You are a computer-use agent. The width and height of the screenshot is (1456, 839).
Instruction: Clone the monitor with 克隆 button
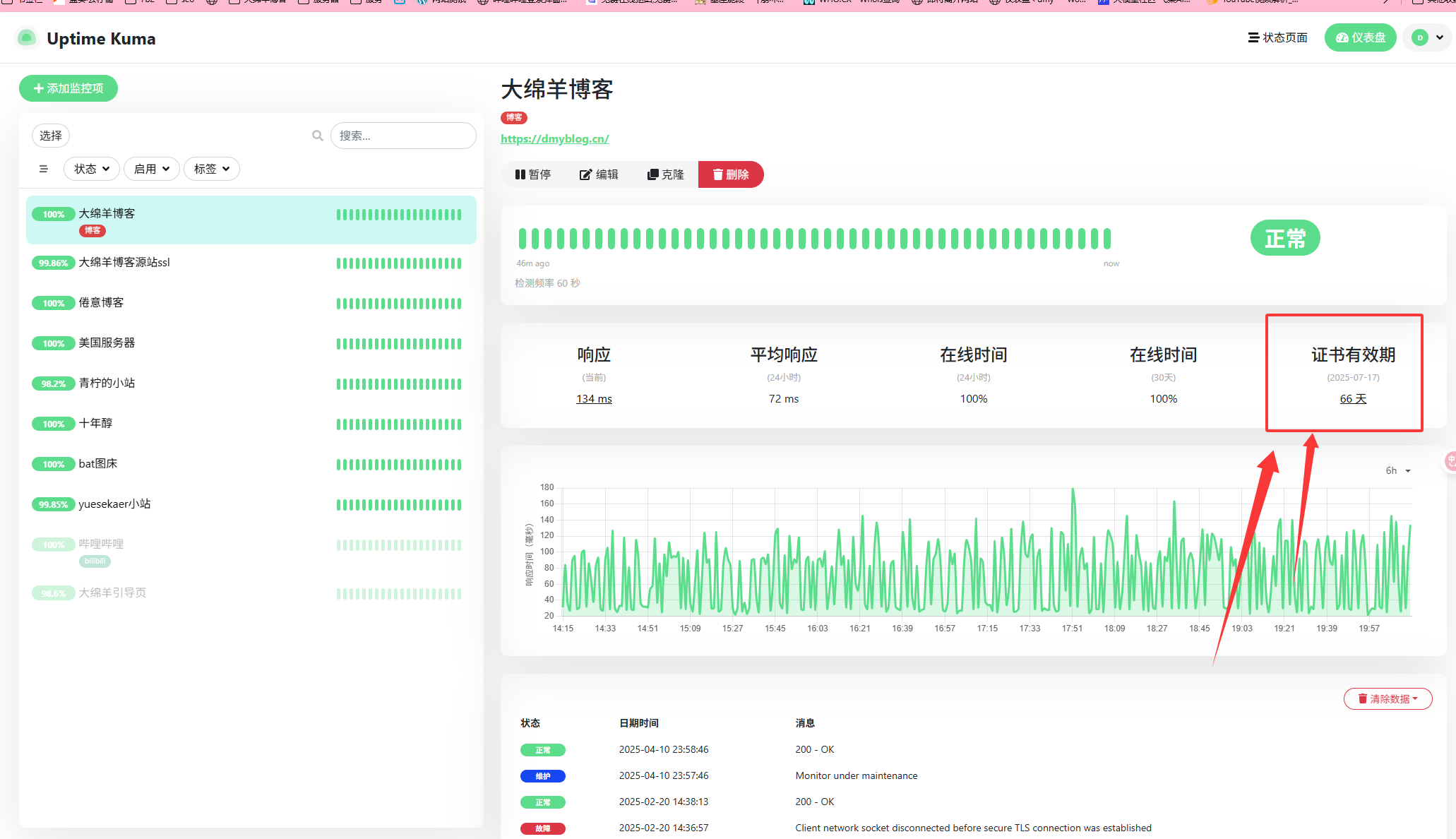pos(666,174)
